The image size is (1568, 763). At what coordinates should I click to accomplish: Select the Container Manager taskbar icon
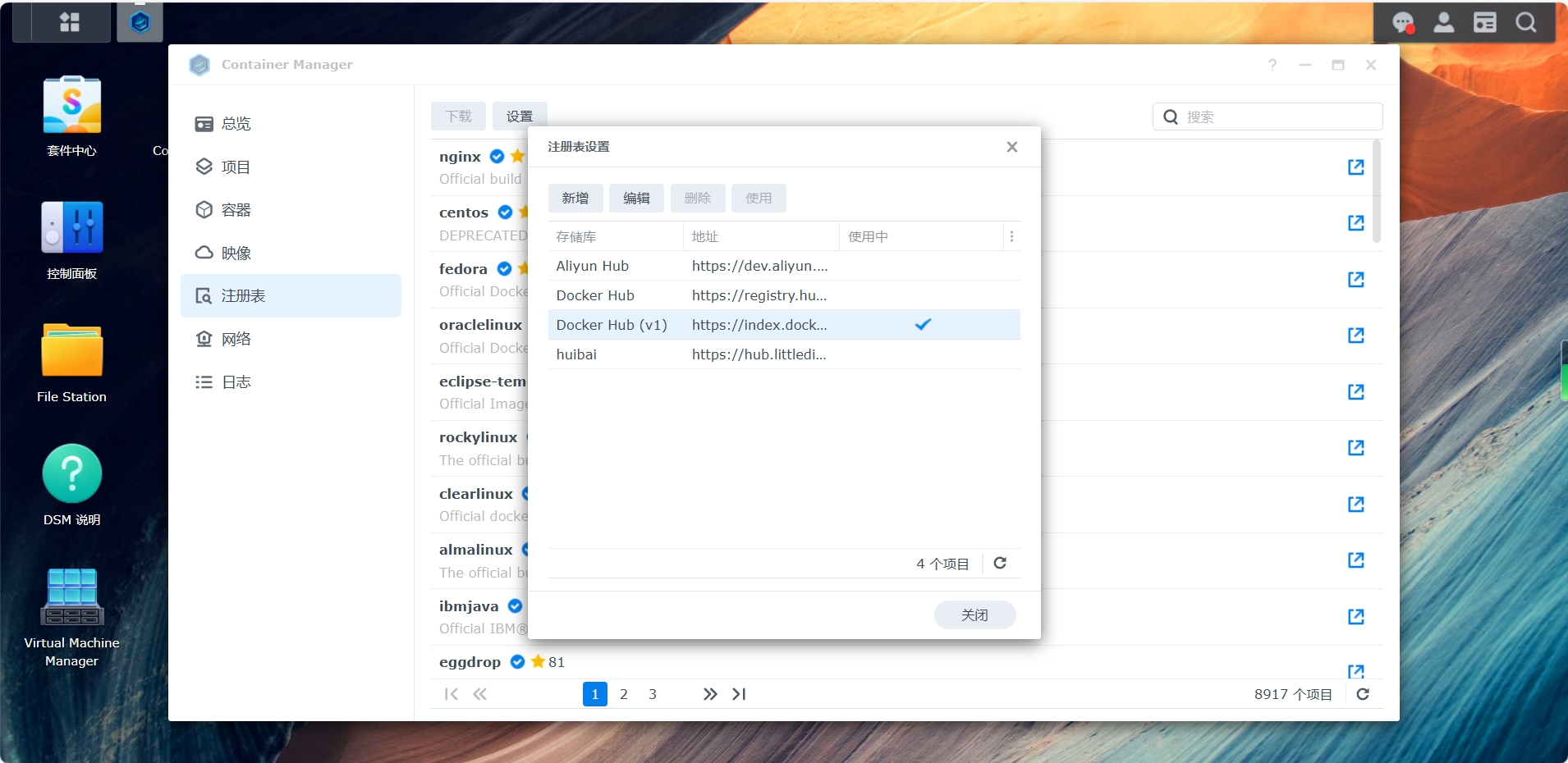(x=140, y=22)
